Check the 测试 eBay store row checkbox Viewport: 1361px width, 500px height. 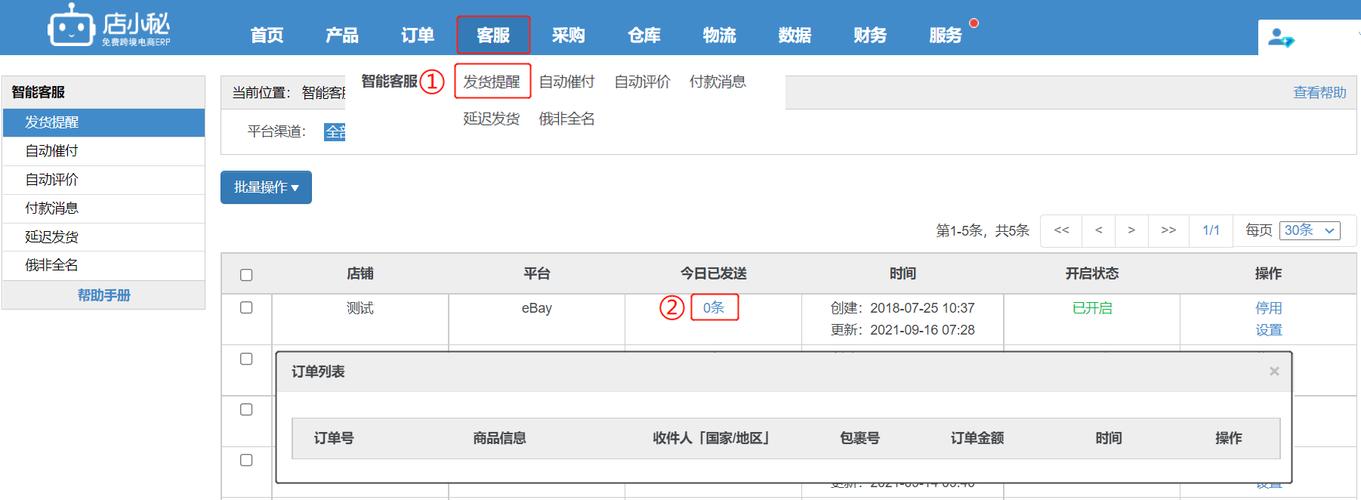pyautogui.click(x=246, y=308)
